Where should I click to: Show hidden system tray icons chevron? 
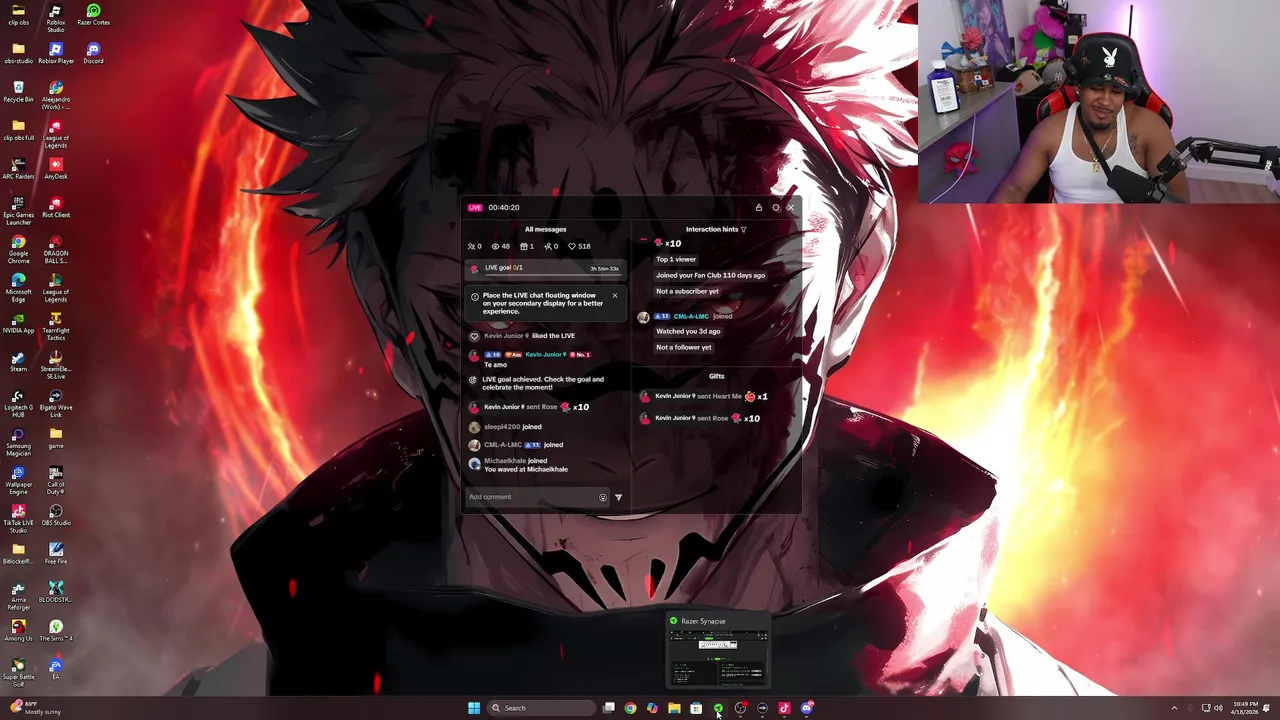[1174, 708]
